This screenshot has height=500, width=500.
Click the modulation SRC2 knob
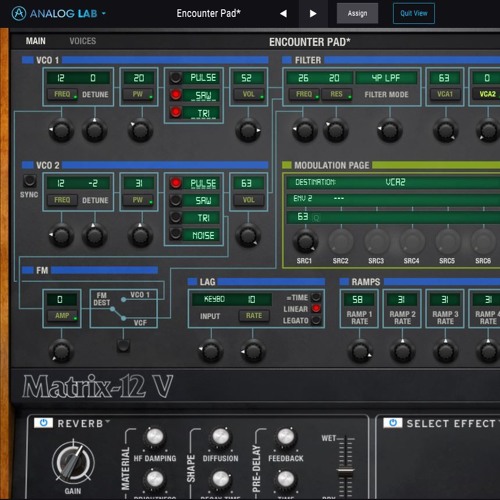[x=341, y=241]
